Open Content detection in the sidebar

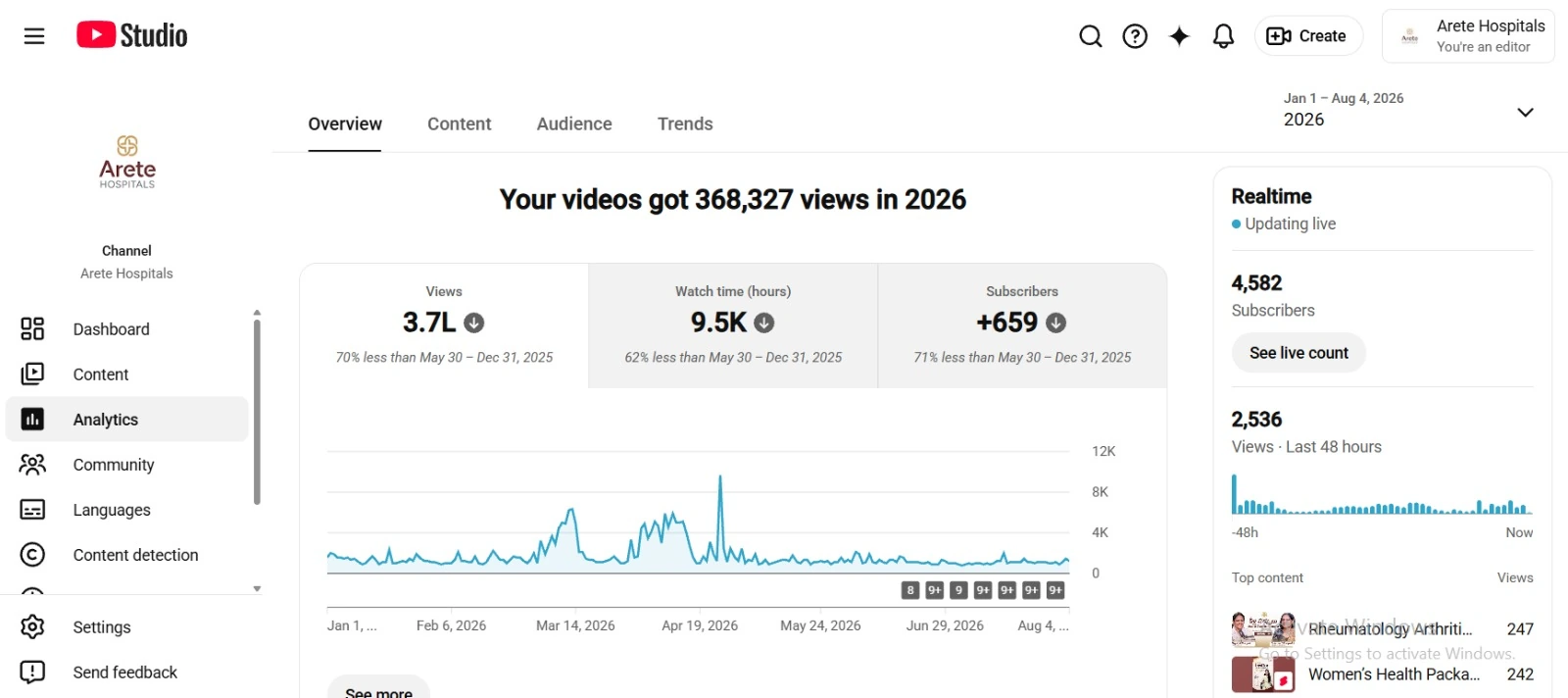tap(127, 555)
